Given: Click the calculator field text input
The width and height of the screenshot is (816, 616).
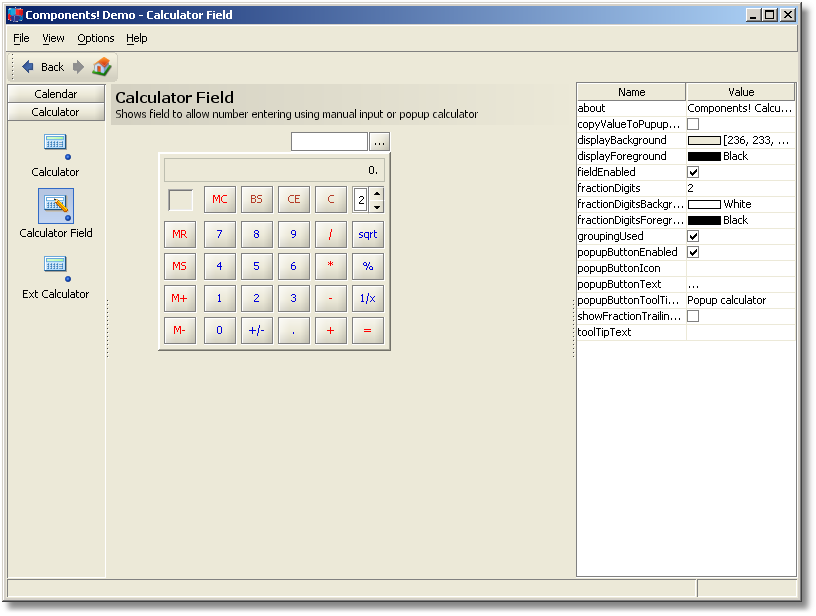Looking at the screenshot, I should pyautogui.click(x=329, y=142).
